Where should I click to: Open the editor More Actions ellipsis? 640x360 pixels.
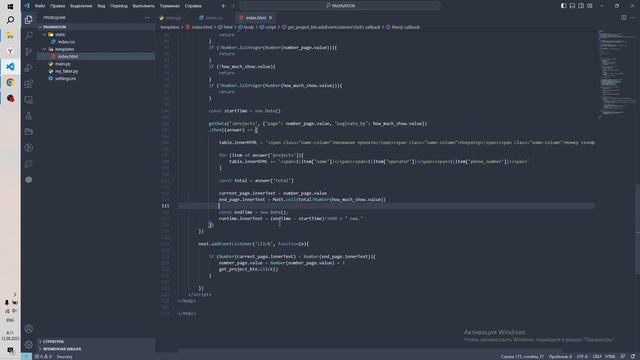pos(633,18)
